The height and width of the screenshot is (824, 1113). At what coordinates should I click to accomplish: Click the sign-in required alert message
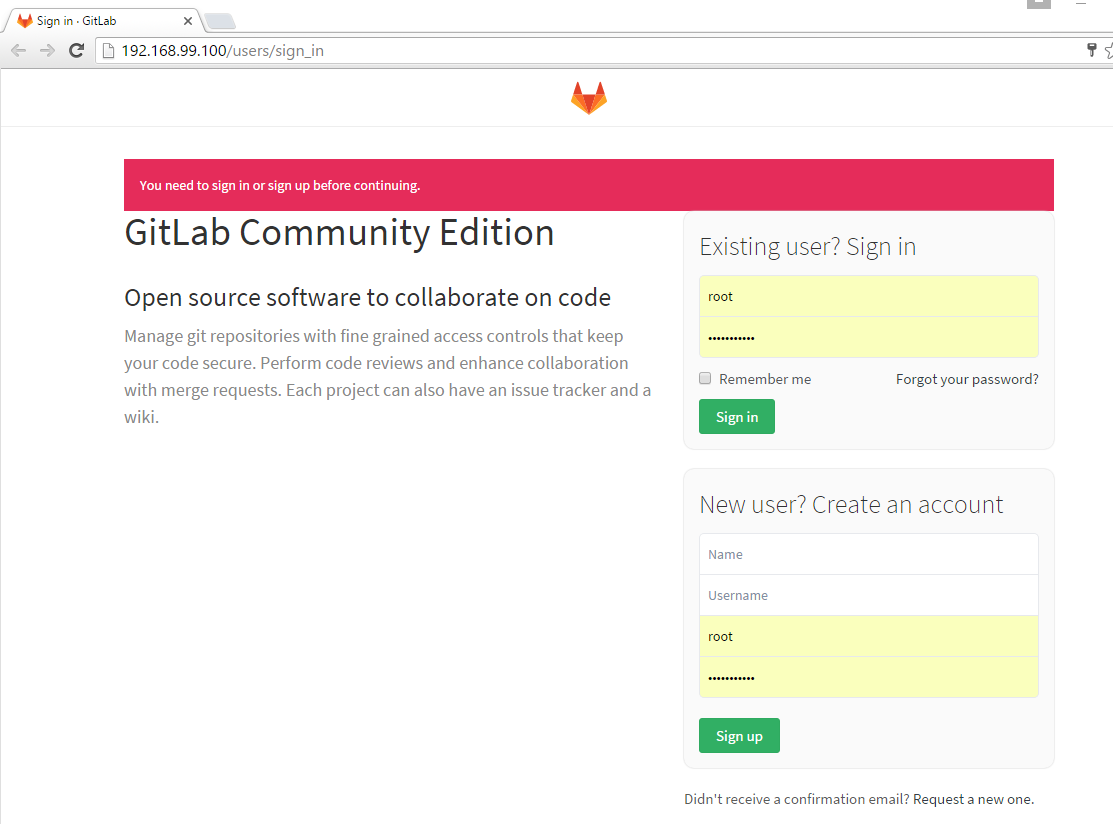pos(588,185)
